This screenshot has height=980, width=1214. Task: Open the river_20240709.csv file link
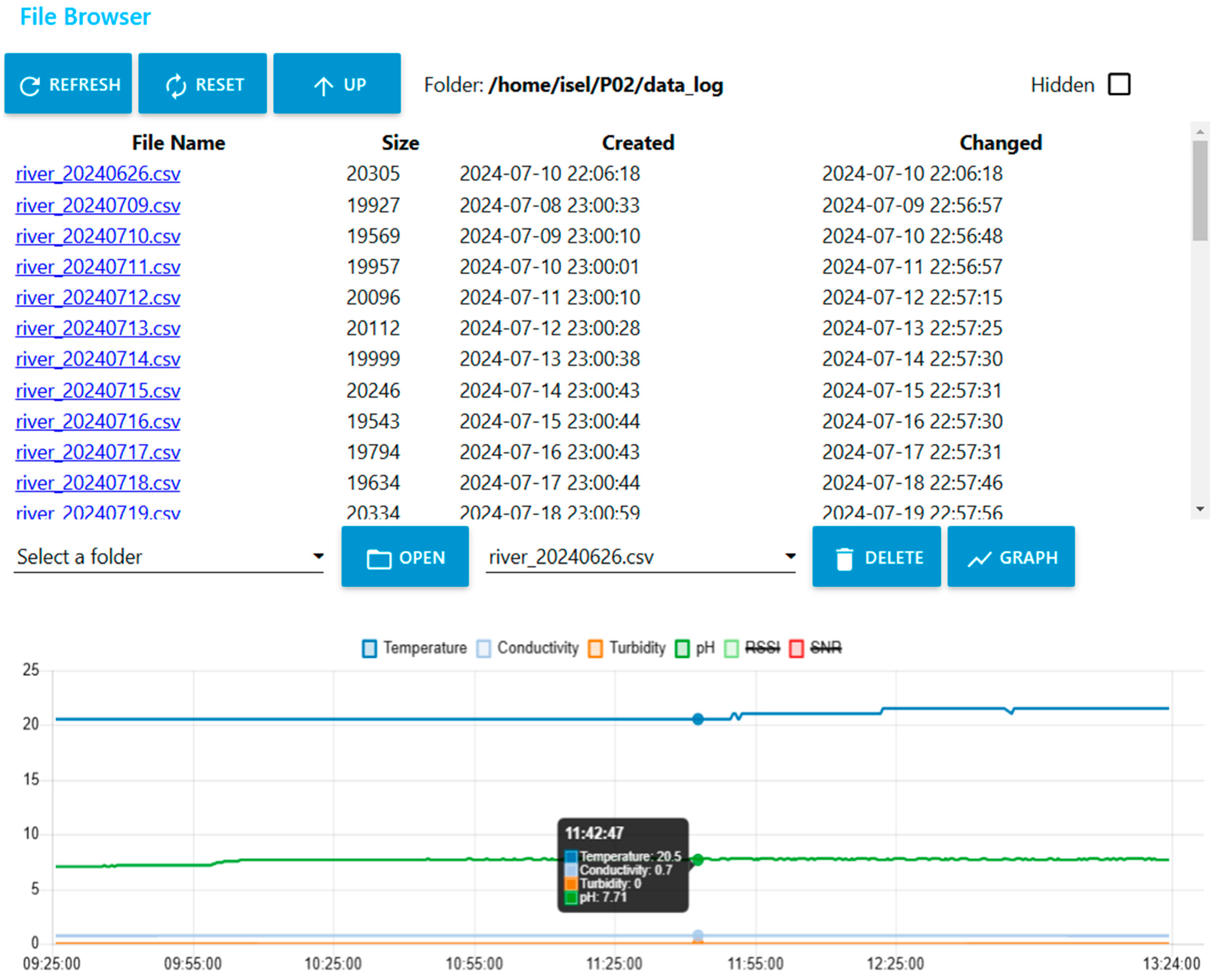(98, 206)
